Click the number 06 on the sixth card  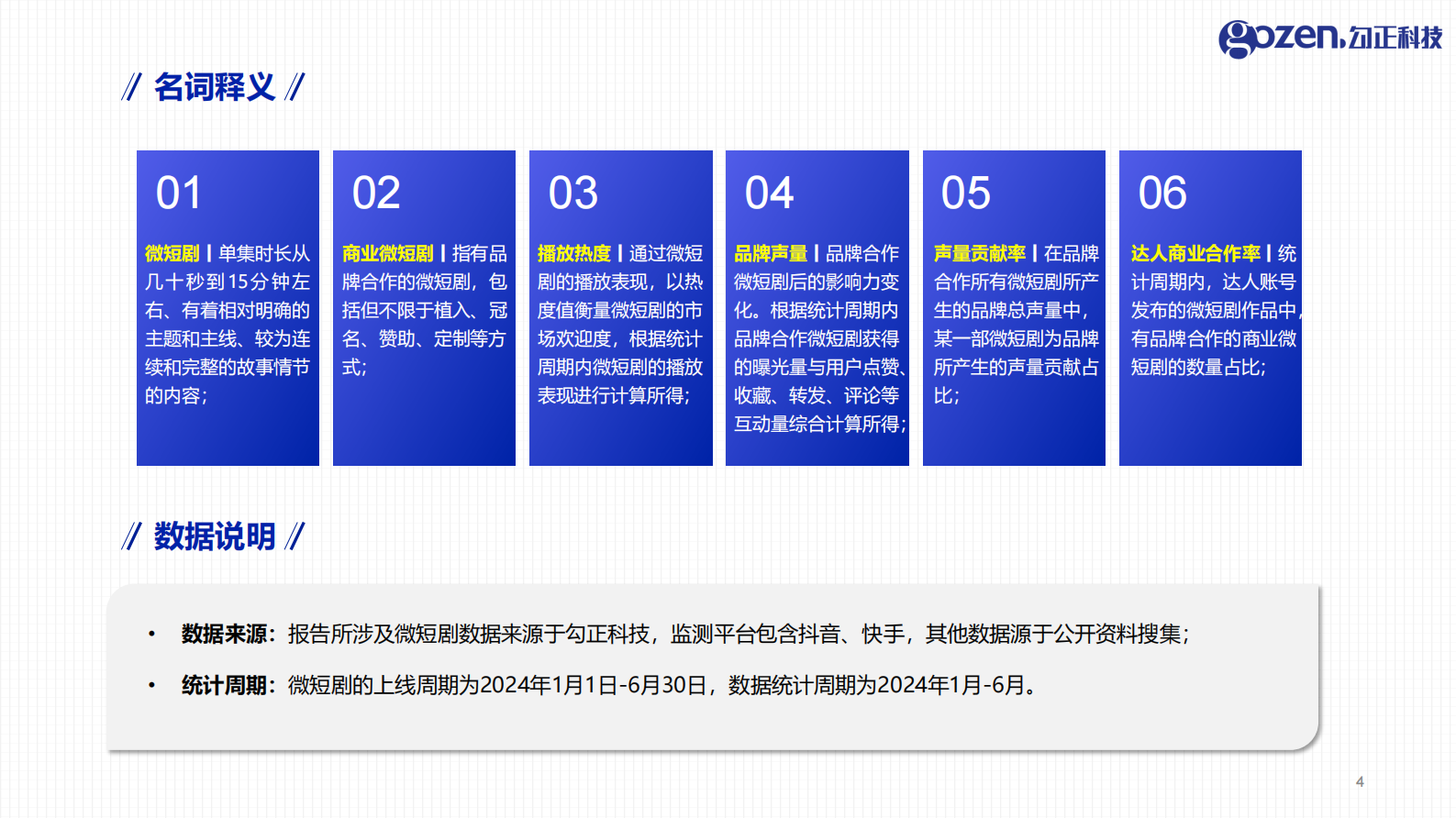[1162, 193]
